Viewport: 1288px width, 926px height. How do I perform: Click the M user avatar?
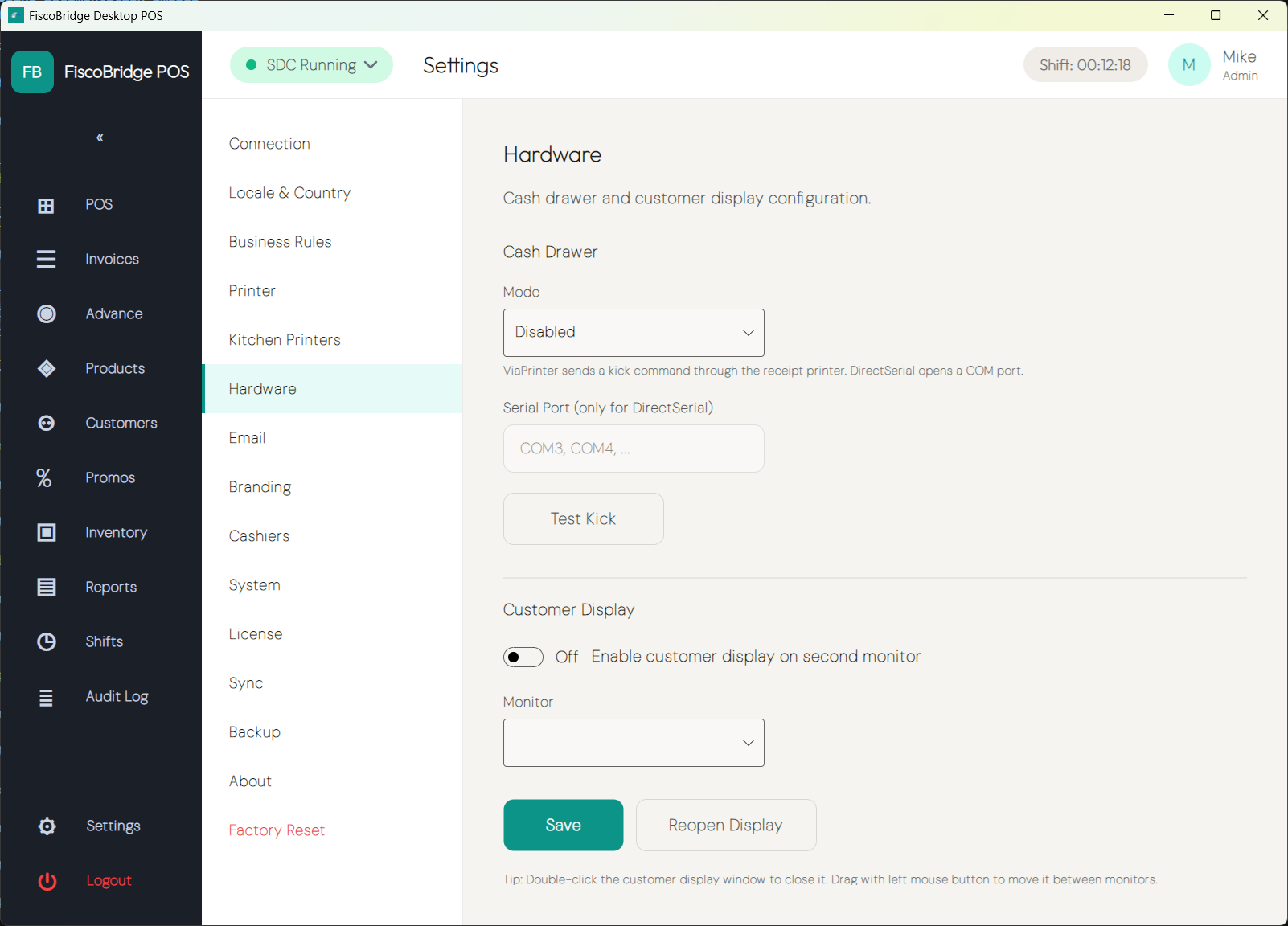(x=1189, y=65)
